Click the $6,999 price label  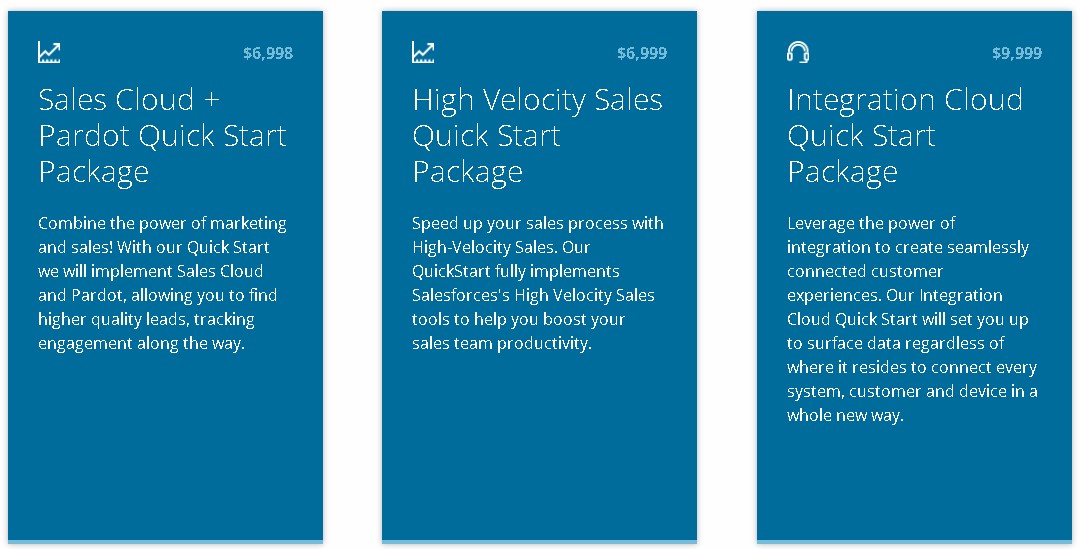[642, 53]
